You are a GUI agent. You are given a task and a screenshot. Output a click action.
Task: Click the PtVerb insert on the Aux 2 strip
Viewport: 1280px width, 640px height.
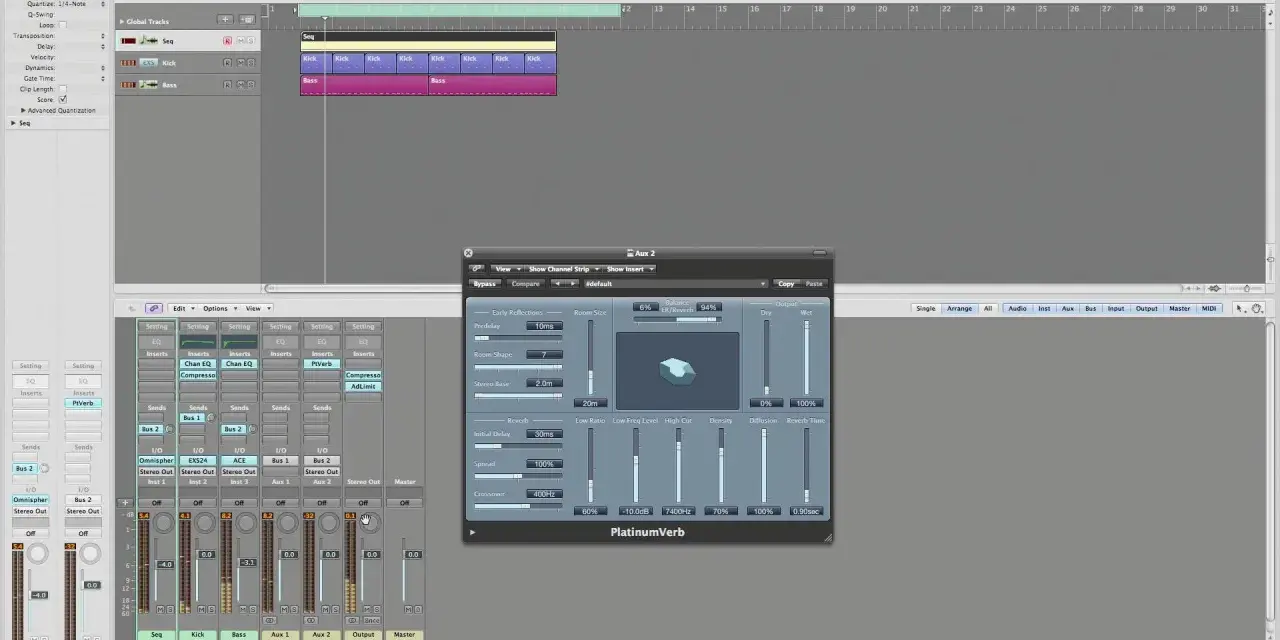[322, 364]
